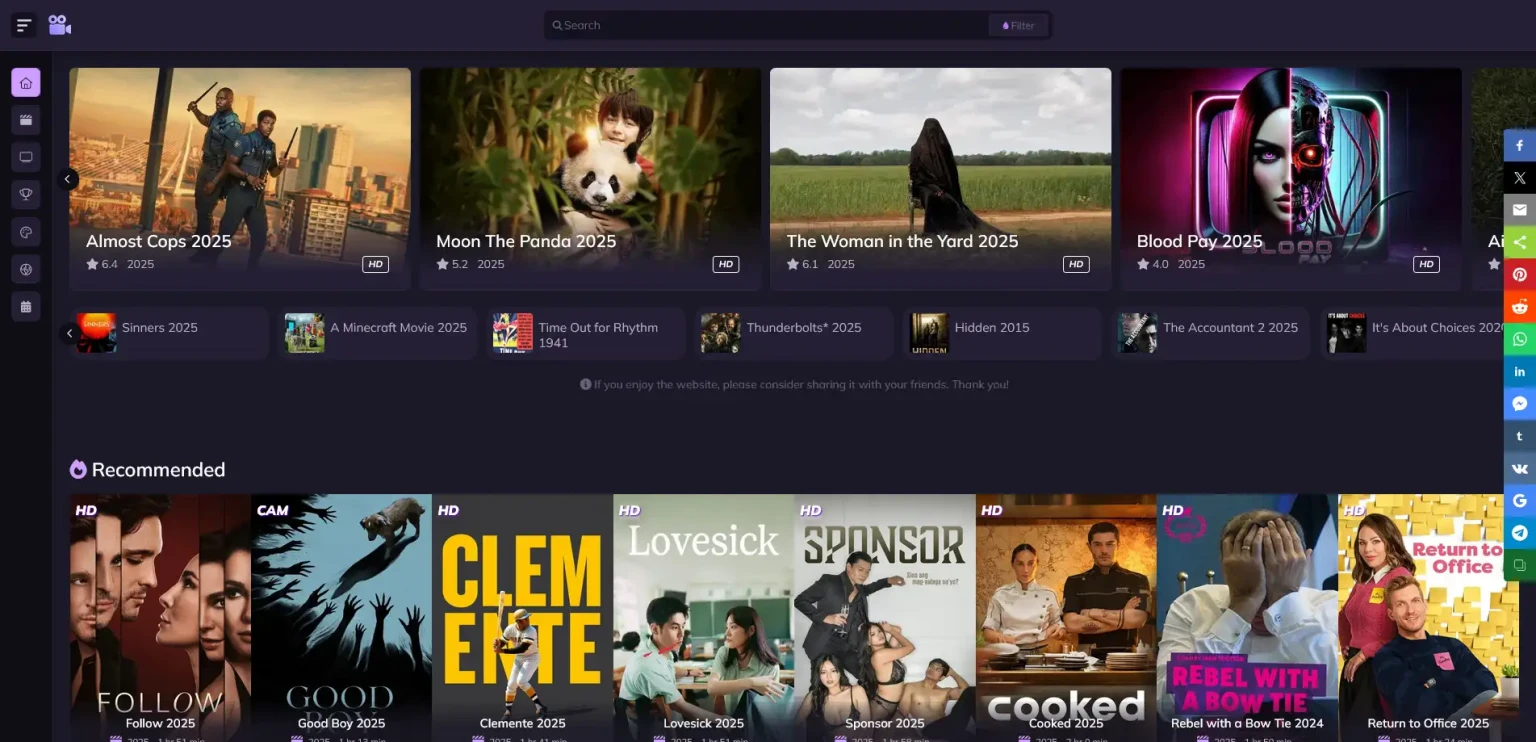Screen dimensions: 1536x742
Task: Click the copy link share icon
Action: tap(1520, 565)
